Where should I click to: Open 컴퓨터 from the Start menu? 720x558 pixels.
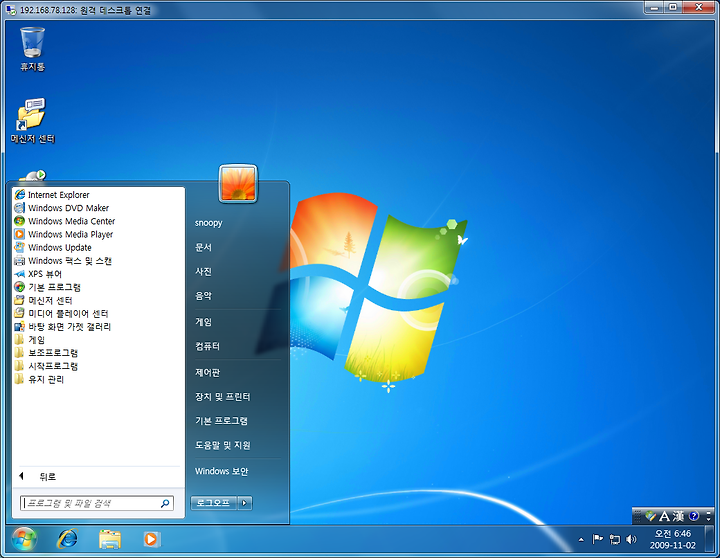pyautogui.click(x=208, y=346)
